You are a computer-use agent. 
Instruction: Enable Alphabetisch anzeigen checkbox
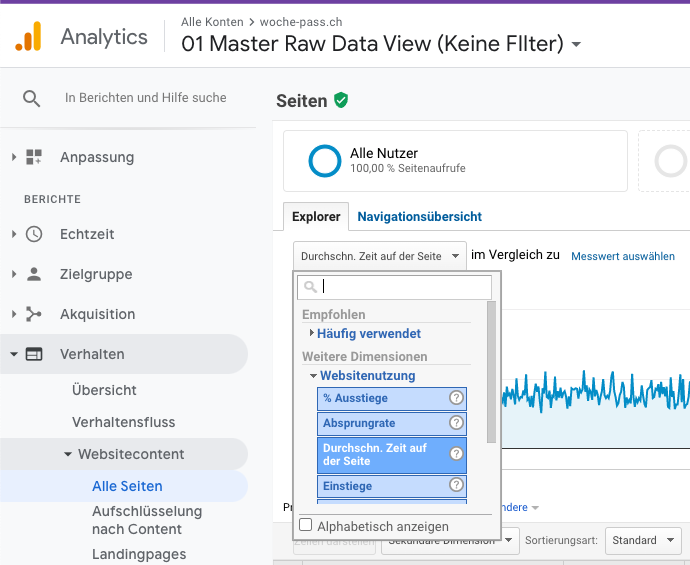(x=305, y=525)
